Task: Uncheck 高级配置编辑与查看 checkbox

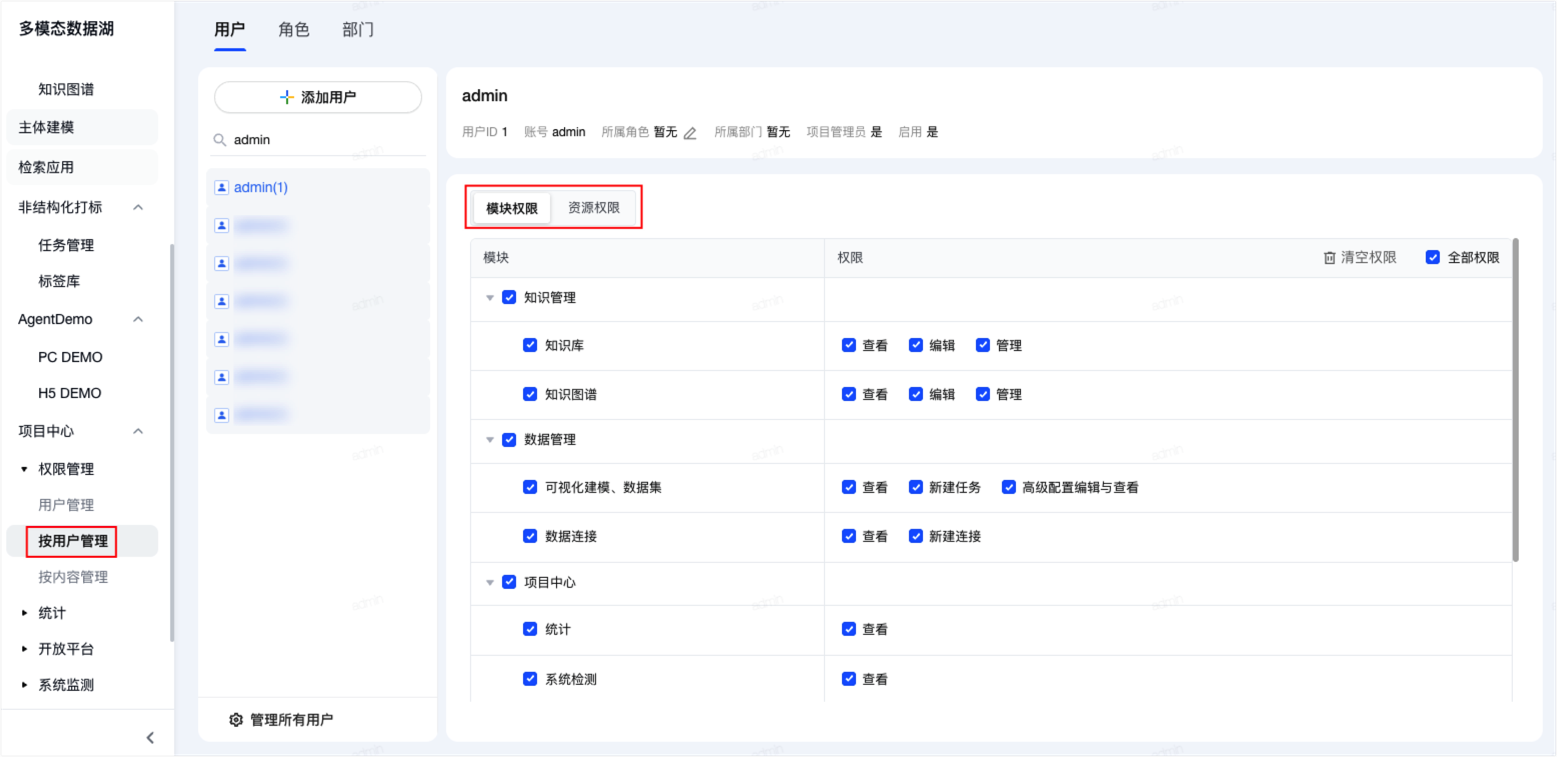Action: tap(1008, 487)
